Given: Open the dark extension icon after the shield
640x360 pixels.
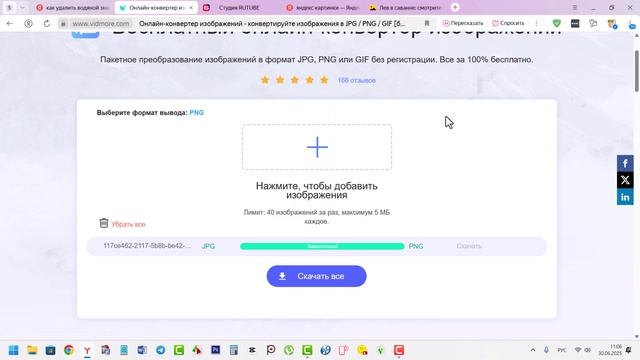Looking at the screenshot, I should (575, 24).
